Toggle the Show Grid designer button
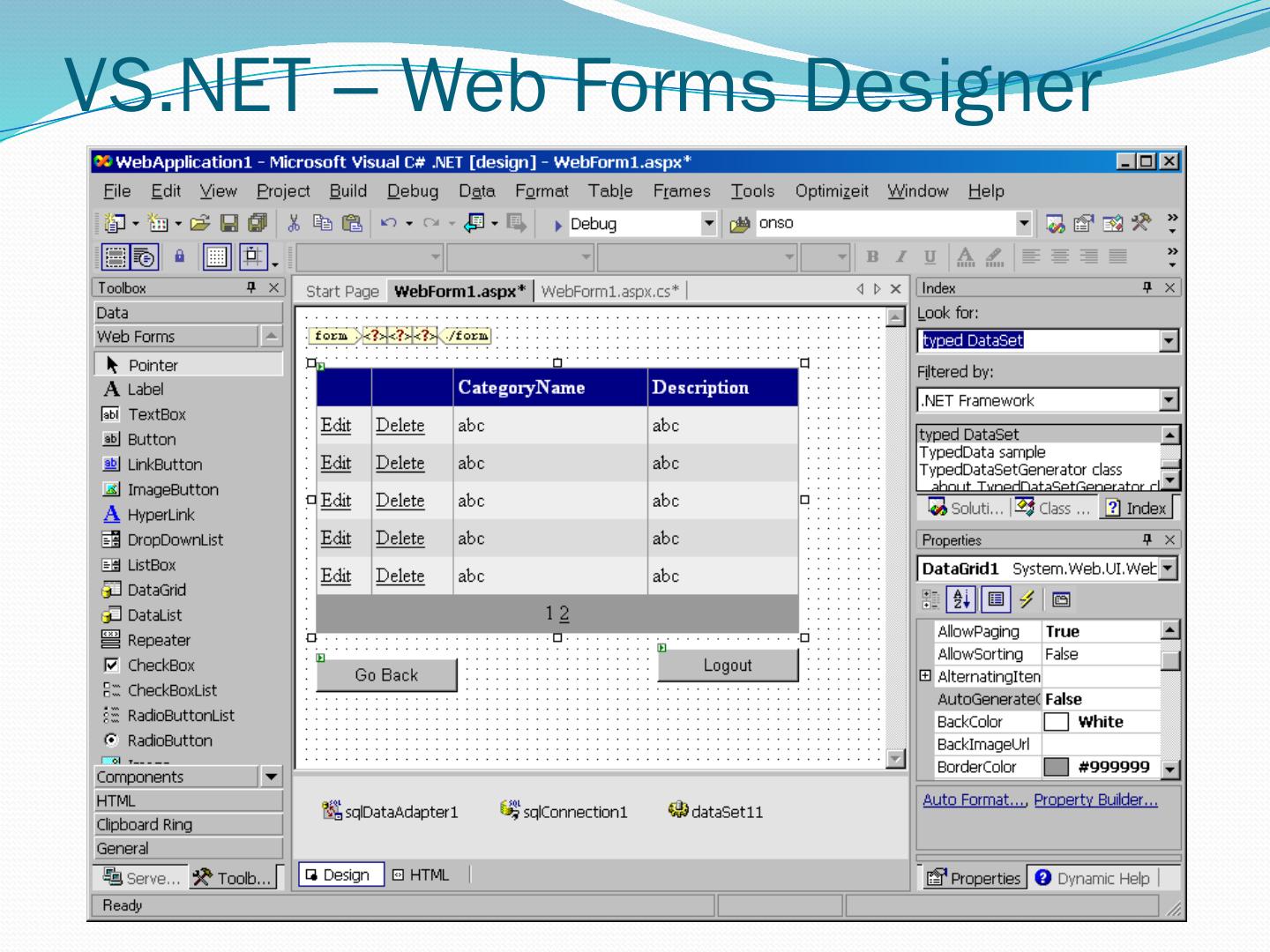Image resolution: width=1270 pixels, height=952 pixels. point(217,257)
